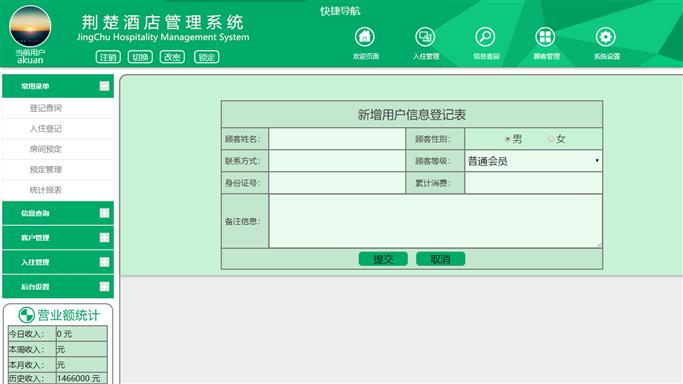The image size is (683, 384).
Task: Click the 入住管理 check-in icon
Action: point(425,37)
